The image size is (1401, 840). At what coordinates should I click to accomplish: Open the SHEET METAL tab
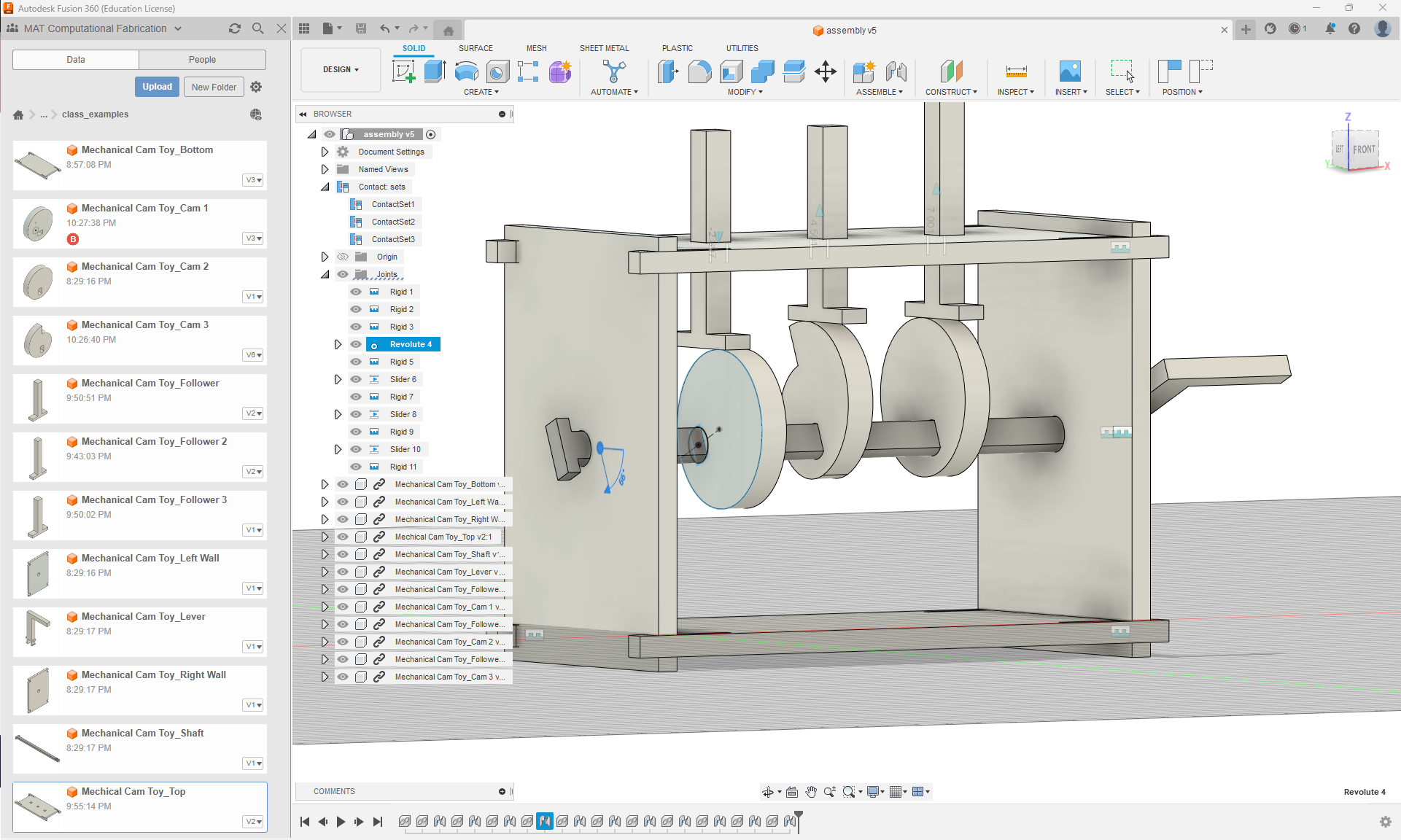point(604,48)
